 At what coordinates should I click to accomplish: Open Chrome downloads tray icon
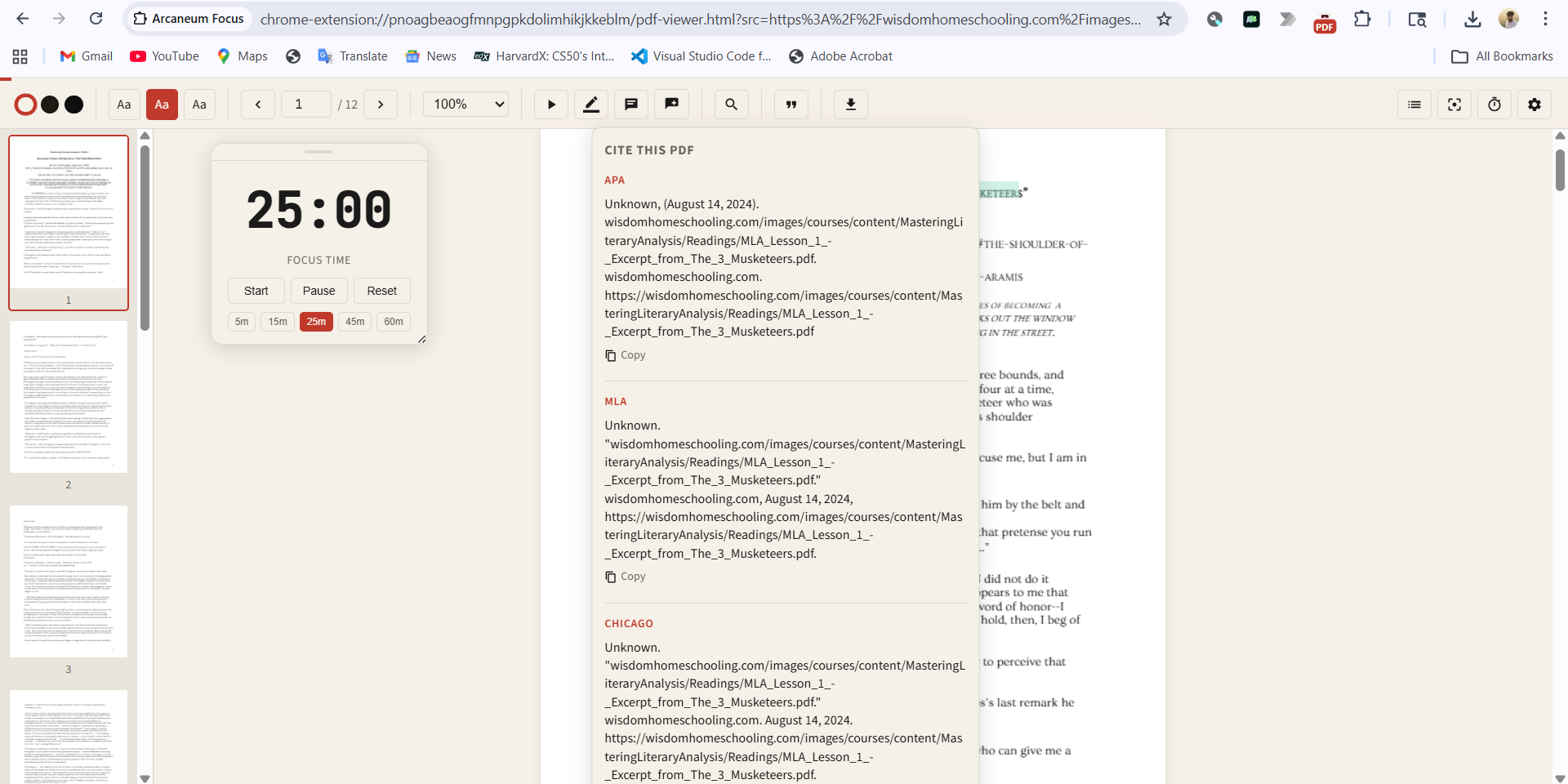pos(1472,19)
